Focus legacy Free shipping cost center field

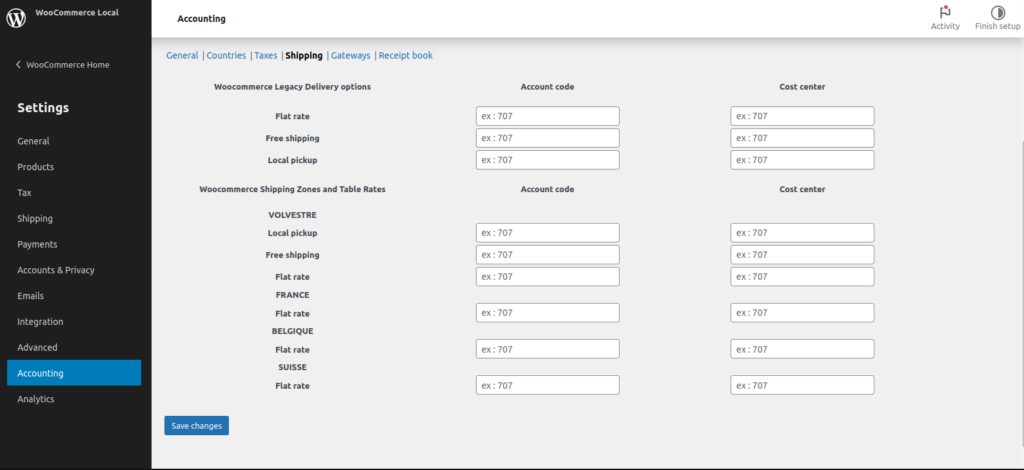pos(802,138)
